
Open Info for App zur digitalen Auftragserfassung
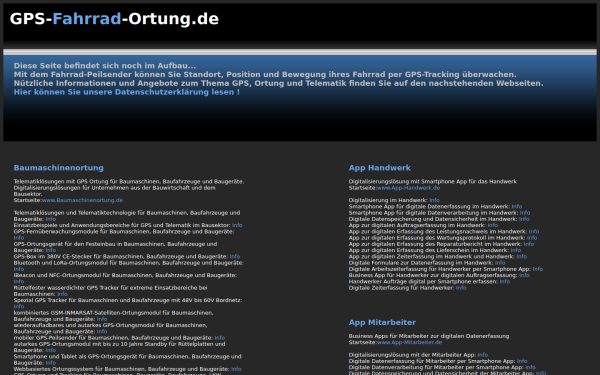492,225
